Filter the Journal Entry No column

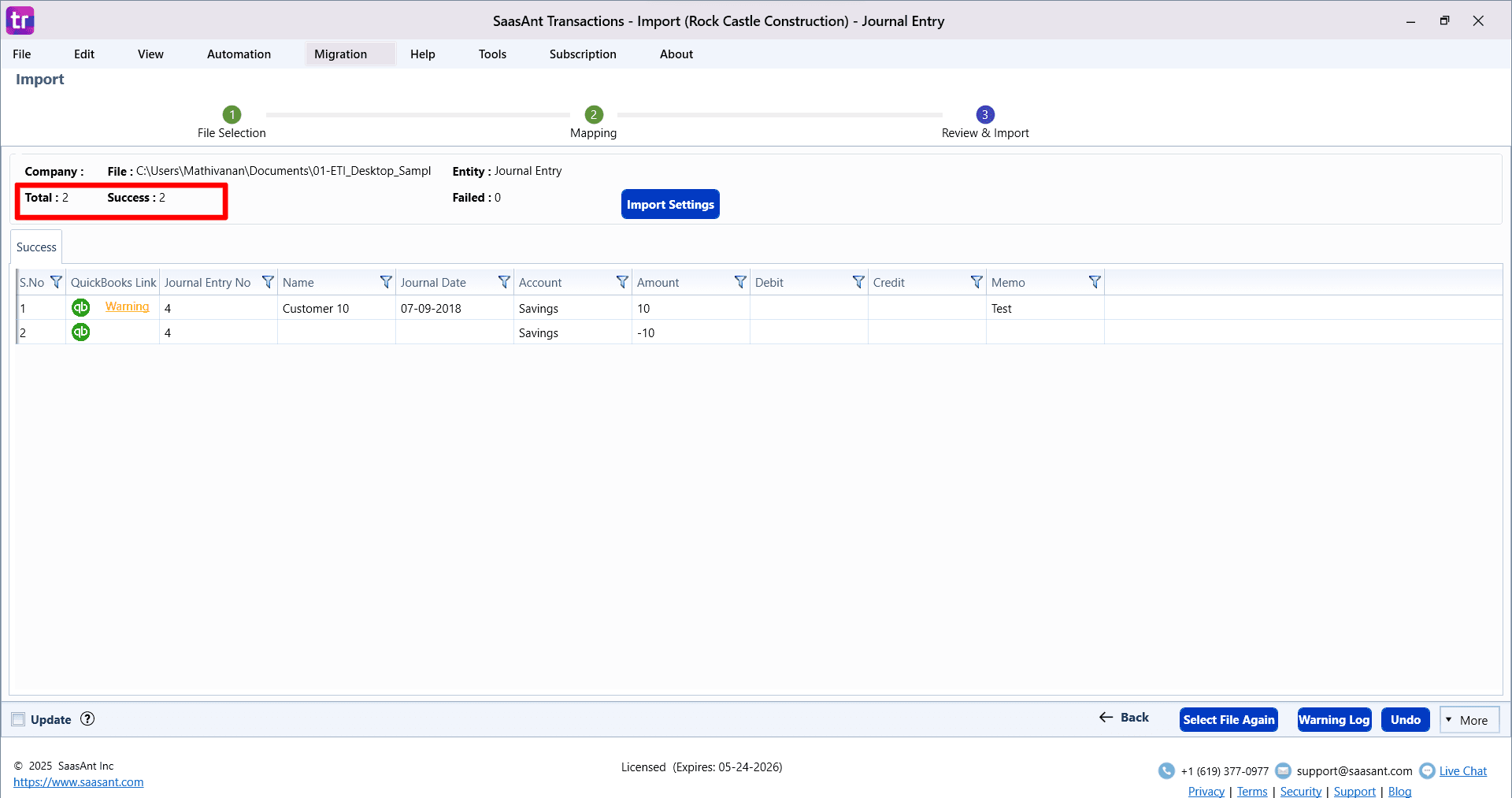(x=268, y=282)
